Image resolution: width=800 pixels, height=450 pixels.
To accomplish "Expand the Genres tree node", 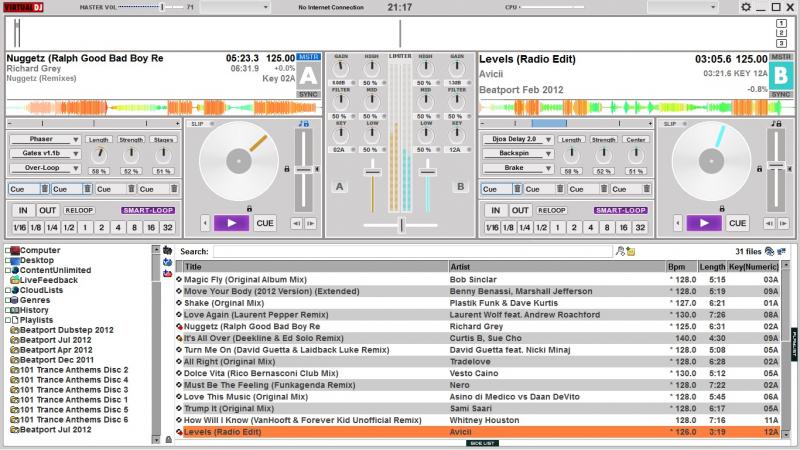I will click(8, 301).
